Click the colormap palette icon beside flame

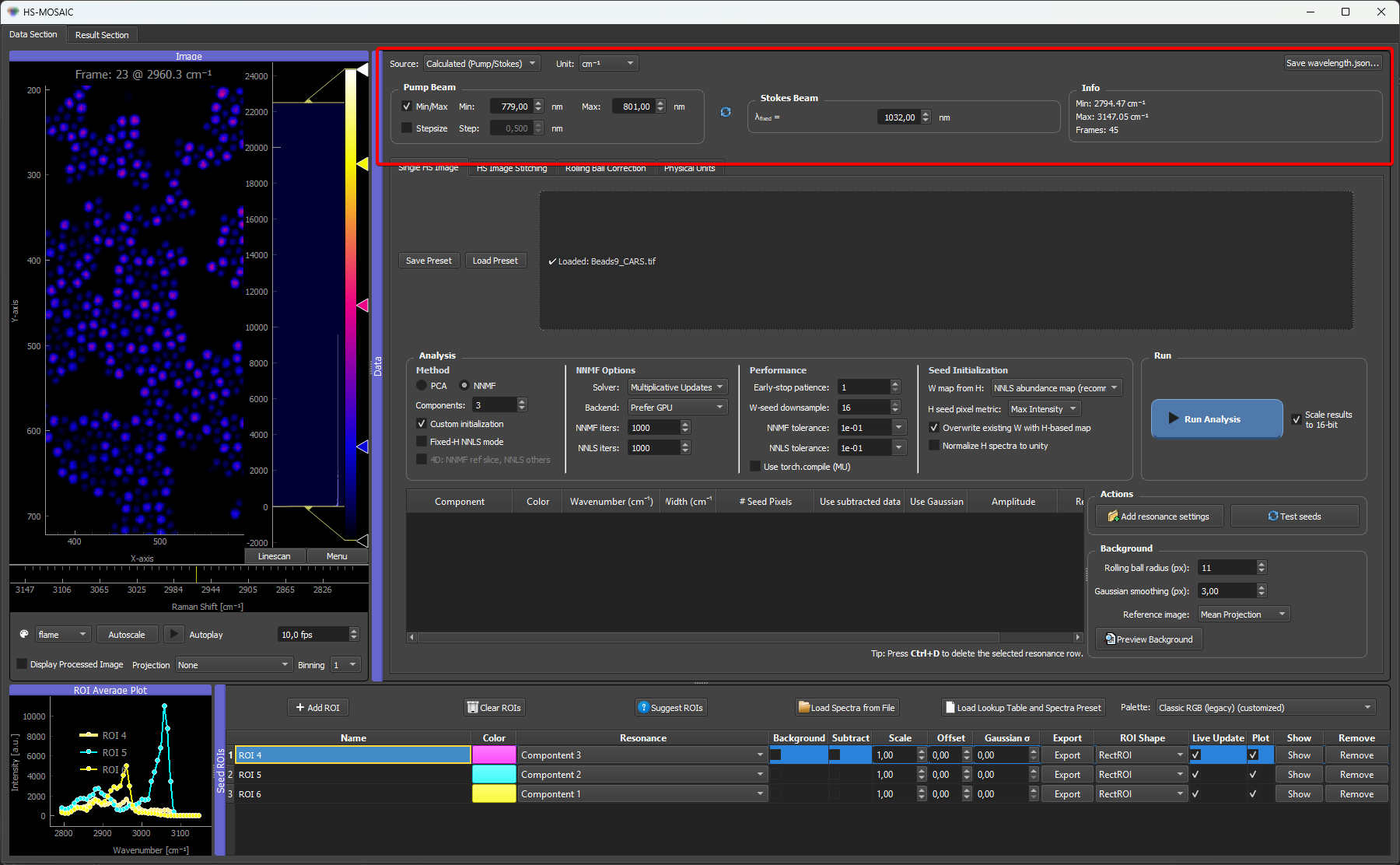(24, 634)
